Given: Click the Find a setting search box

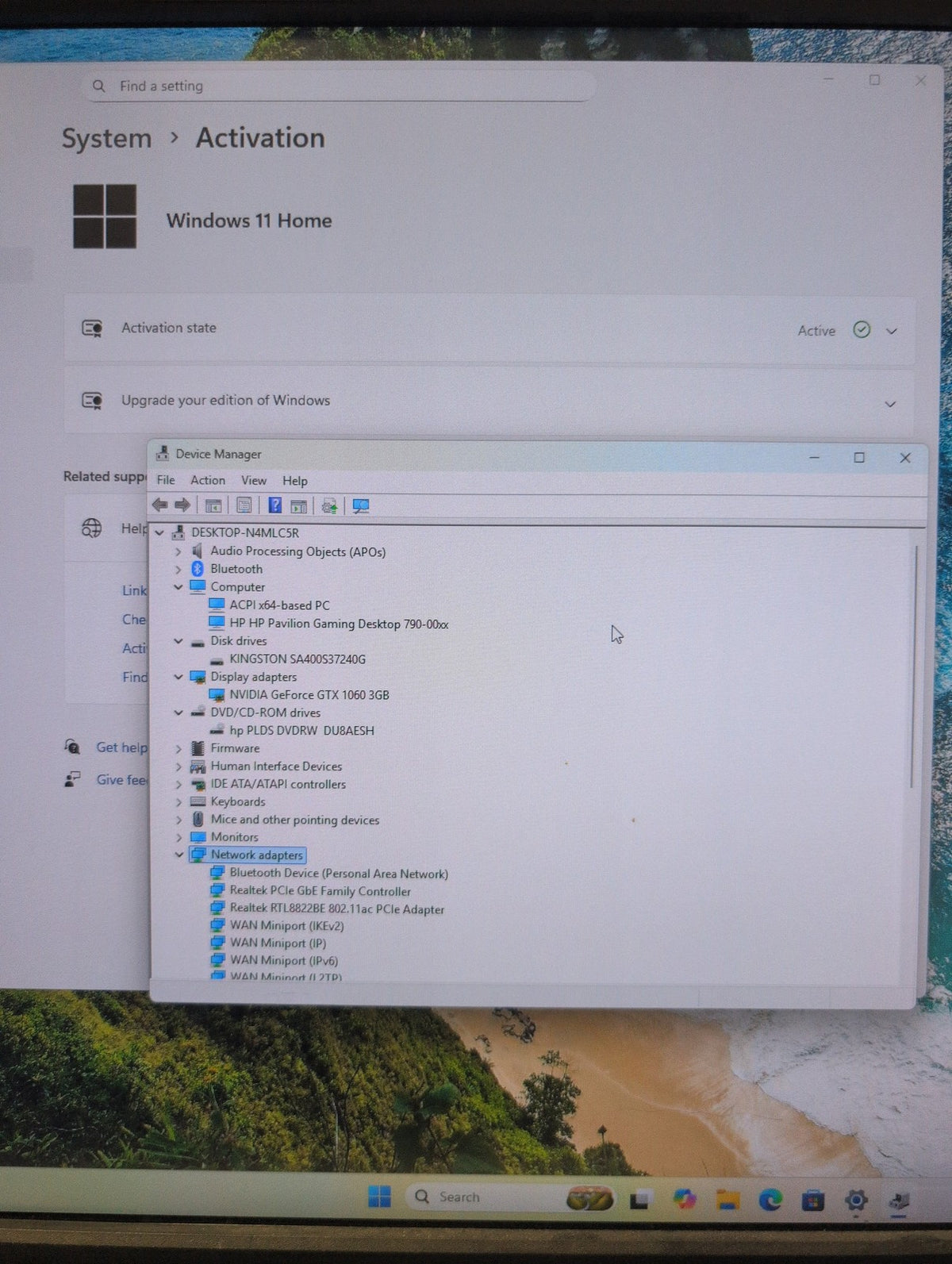Looking at the screenshot, I should [339, 86].
